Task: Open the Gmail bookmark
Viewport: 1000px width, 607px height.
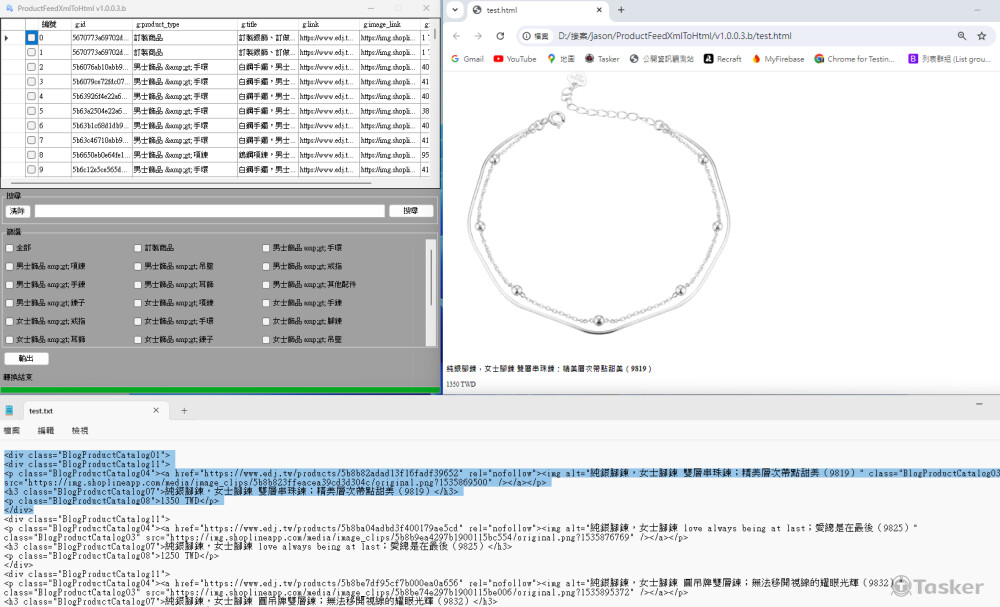Action: point(466,59)
